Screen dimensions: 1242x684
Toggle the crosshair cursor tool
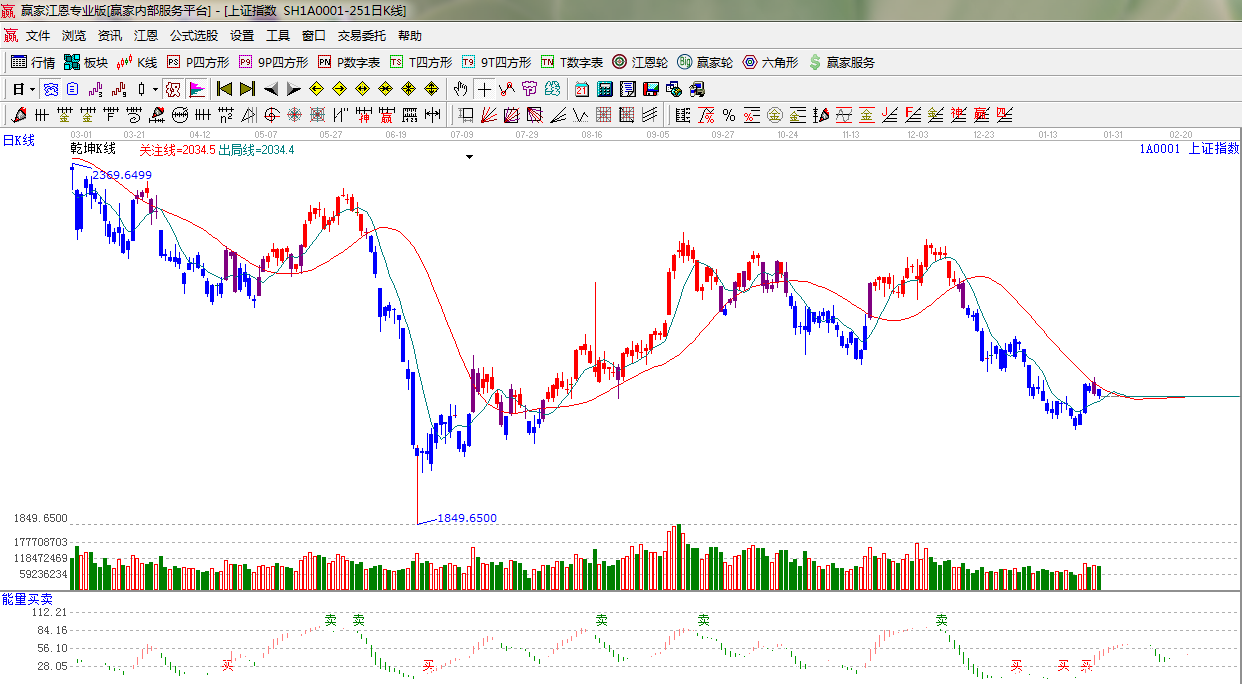(484, 89)
